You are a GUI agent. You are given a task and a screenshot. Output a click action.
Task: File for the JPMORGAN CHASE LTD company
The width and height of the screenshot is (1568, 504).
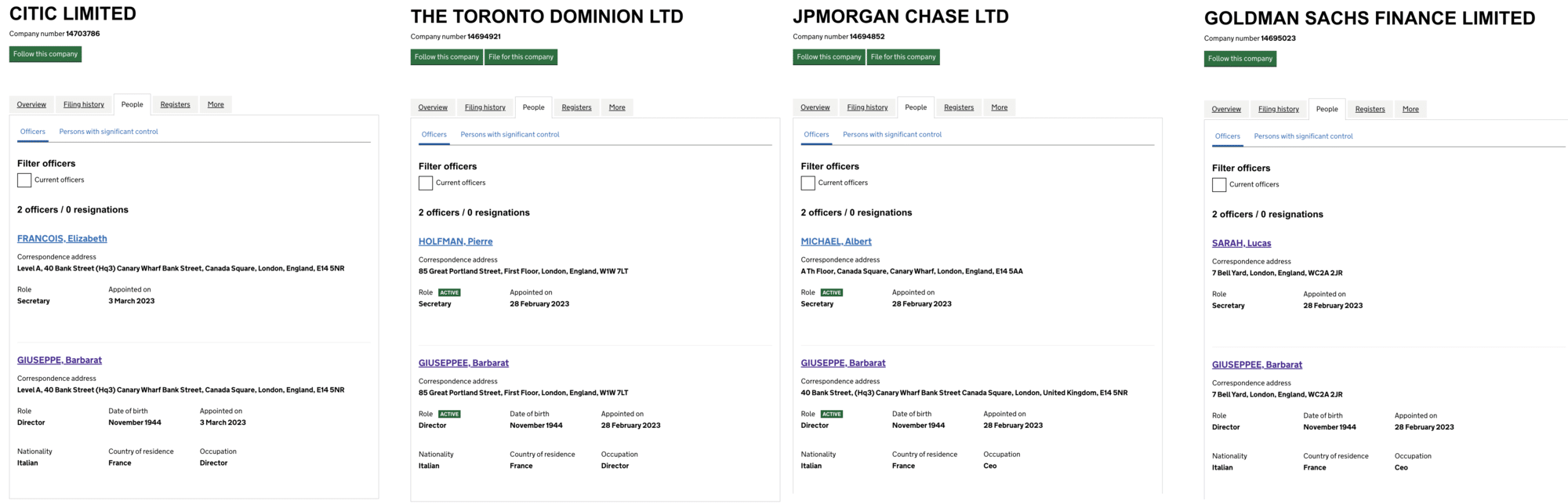(903, 57)
